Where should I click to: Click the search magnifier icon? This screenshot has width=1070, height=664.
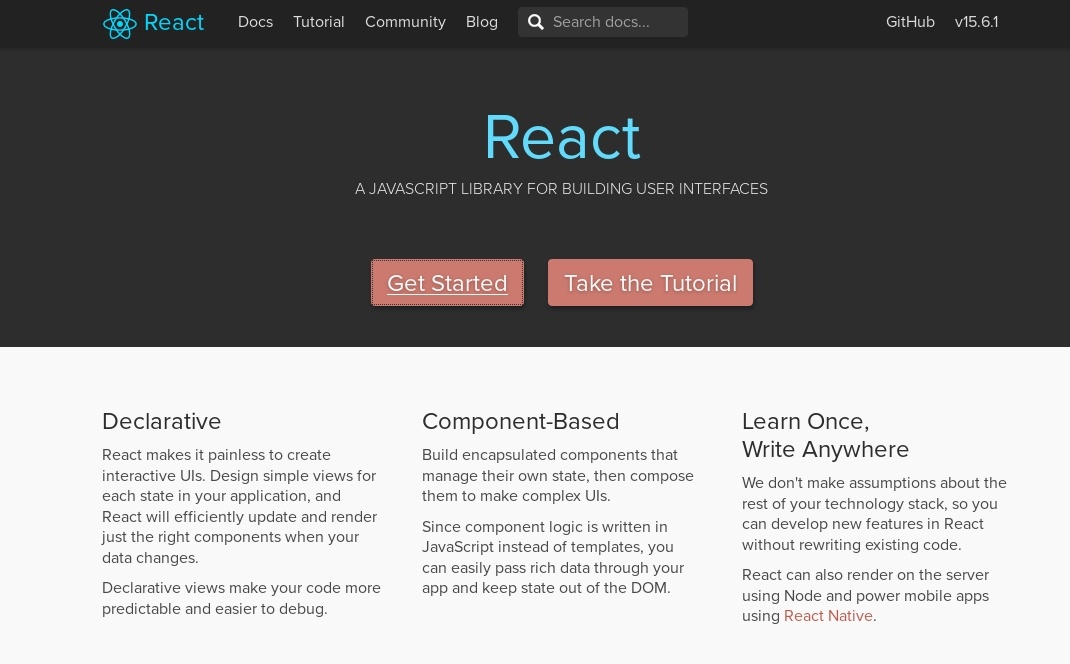tap(536, 23)
